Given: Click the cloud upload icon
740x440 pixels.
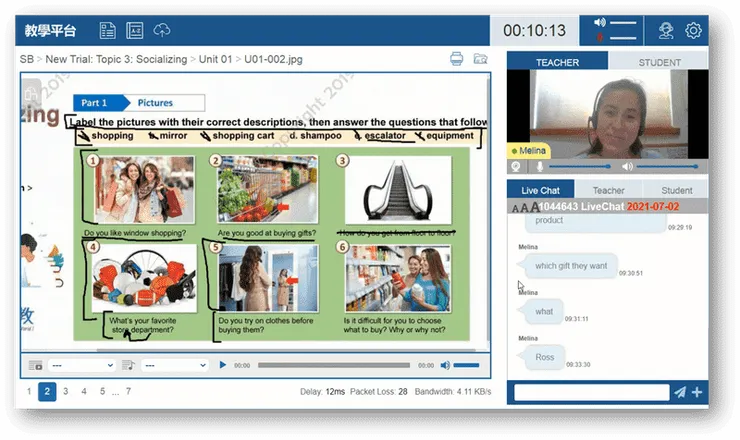Looking at the screenshot, I should click(162, 31).
